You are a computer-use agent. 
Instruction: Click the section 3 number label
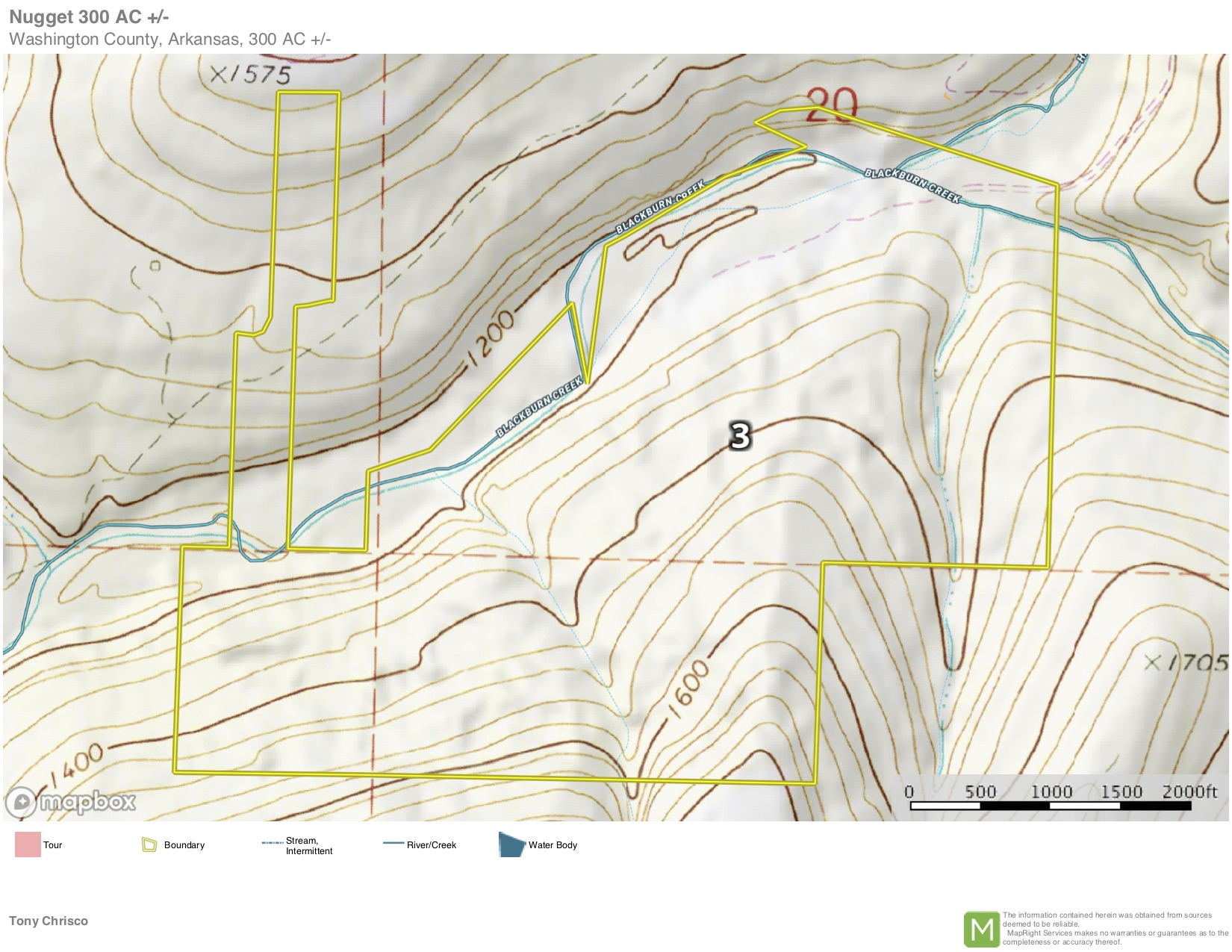739,435
